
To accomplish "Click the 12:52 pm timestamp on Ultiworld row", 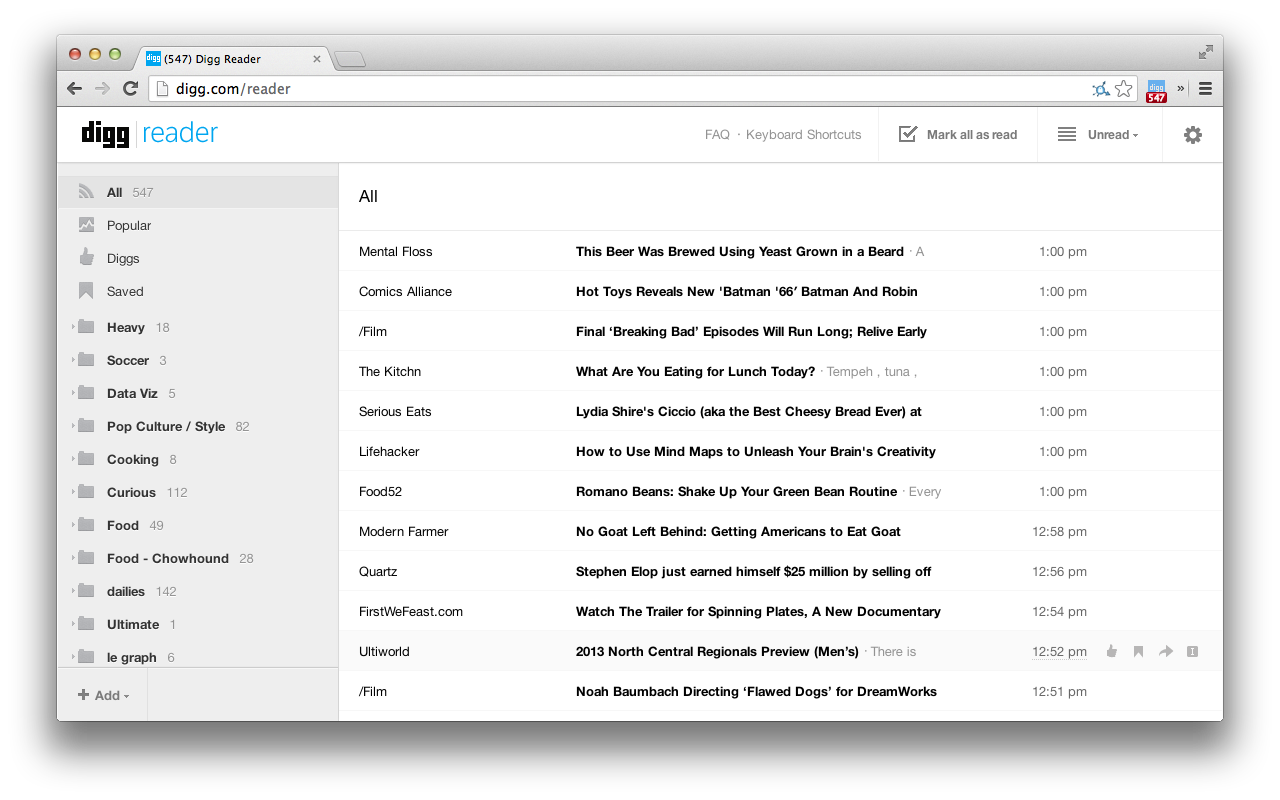I will coord(1059,652).
